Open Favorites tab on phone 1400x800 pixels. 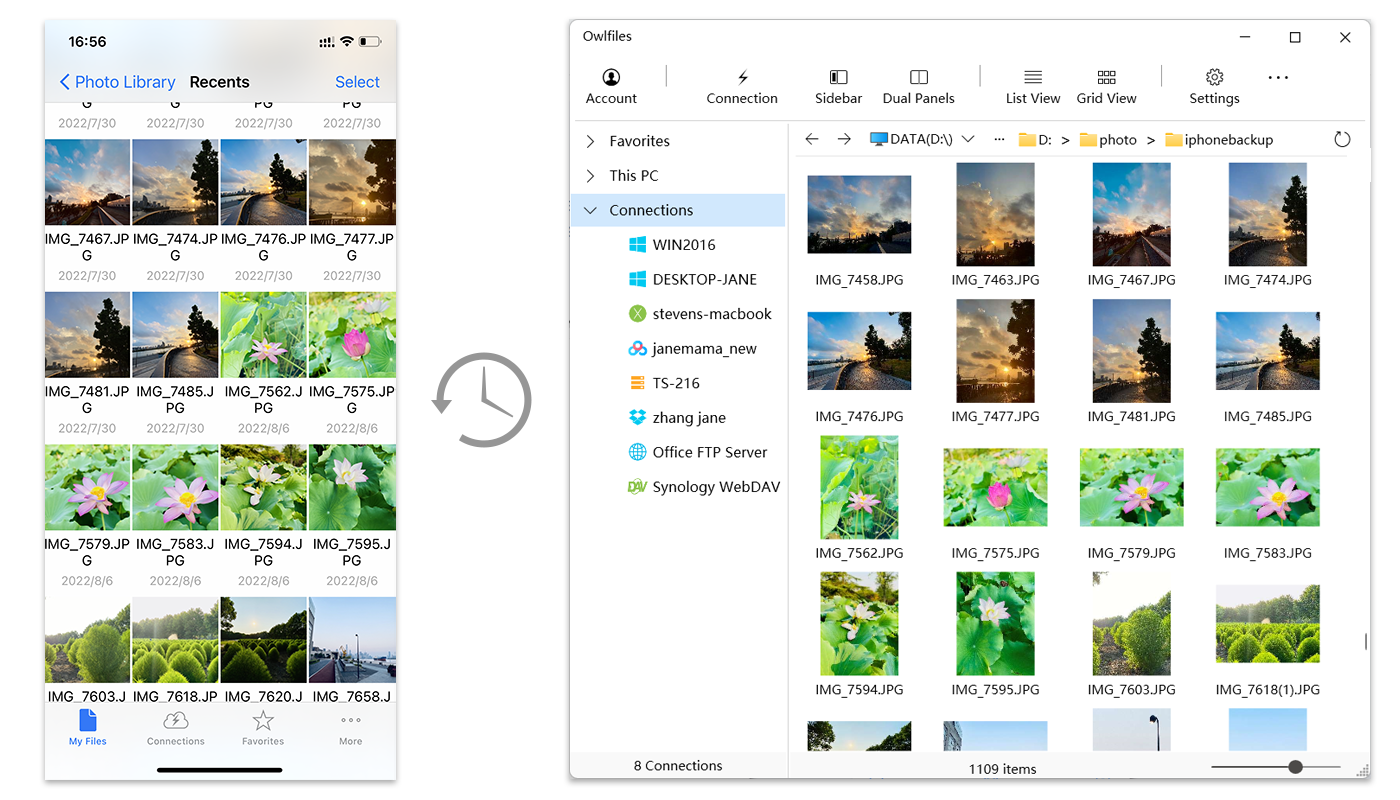(x=263, y=728)
